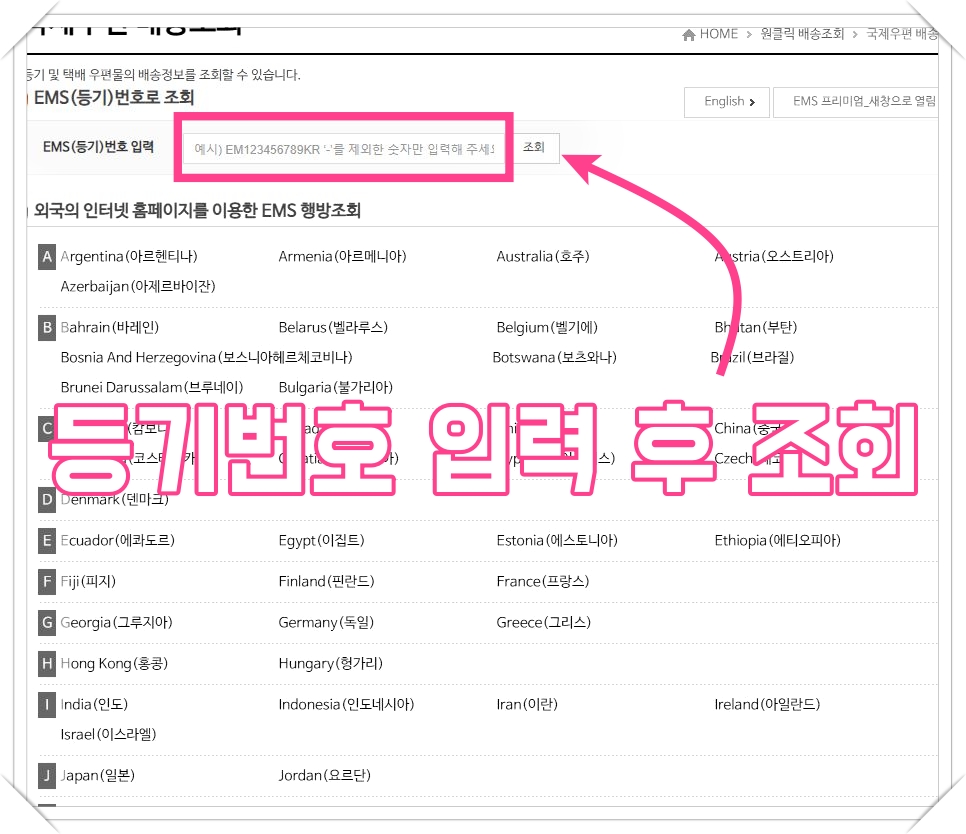This screenshot has height=834, width=966.
Task: Open Hungary(헝가리) tracking link
Action: pyautogui.click(x=331, y=664)
